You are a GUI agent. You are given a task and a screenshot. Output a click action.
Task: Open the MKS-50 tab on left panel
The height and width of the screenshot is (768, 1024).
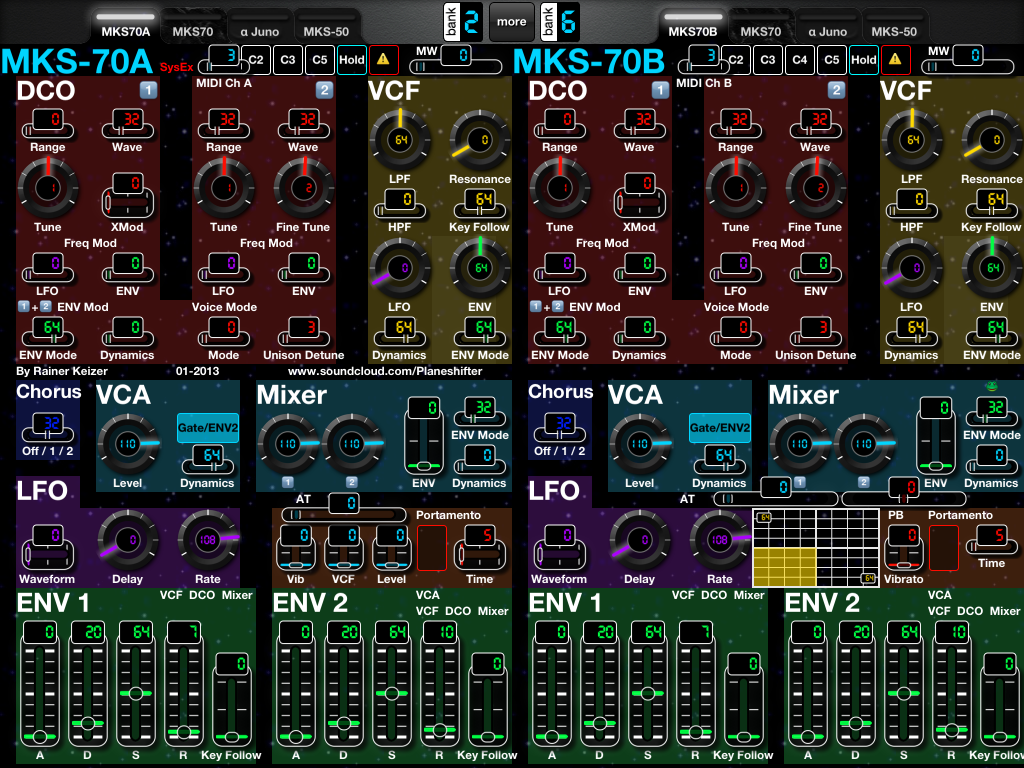pos(326,26)
